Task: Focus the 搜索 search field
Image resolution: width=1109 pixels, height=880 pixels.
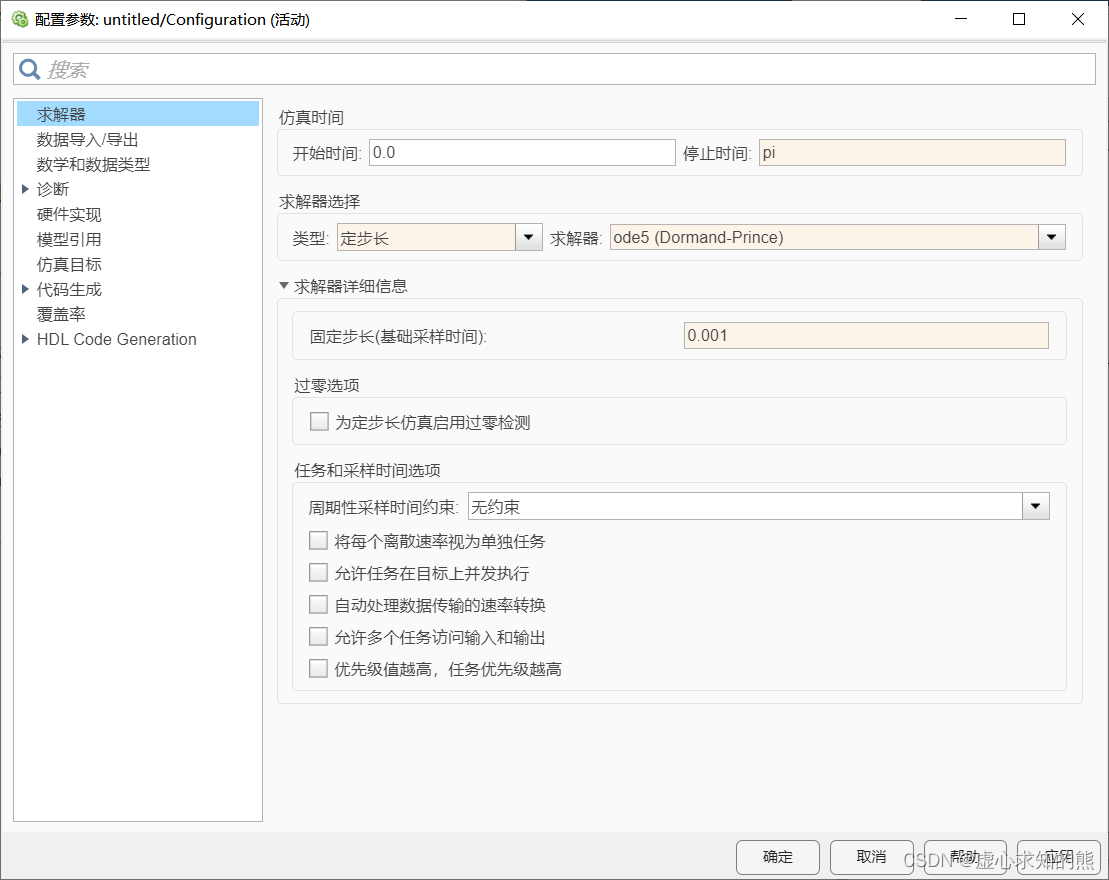Action: 554,69
